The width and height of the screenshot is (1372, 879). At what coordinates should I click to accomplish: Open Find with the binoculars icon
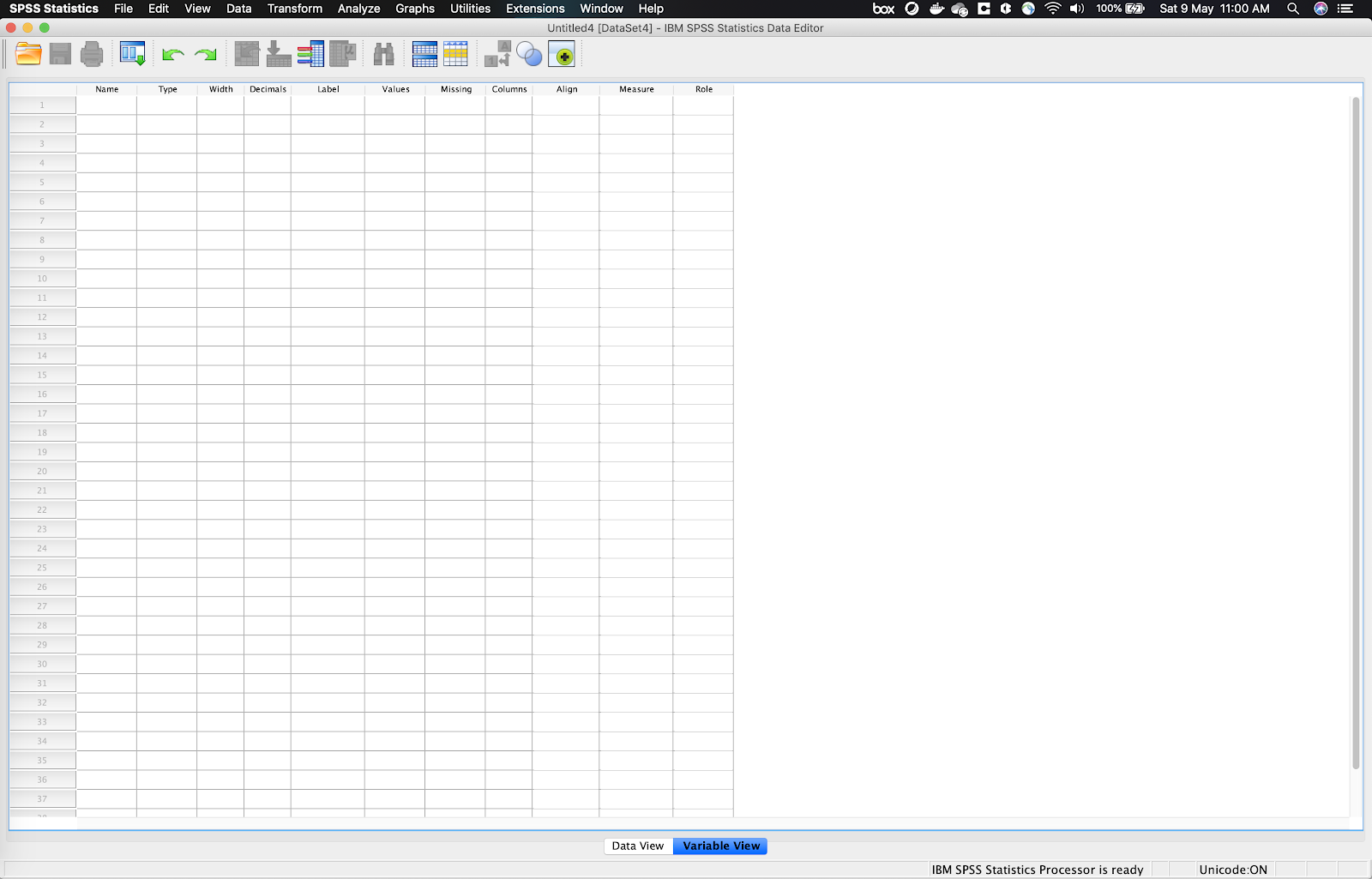click(383, 55)
